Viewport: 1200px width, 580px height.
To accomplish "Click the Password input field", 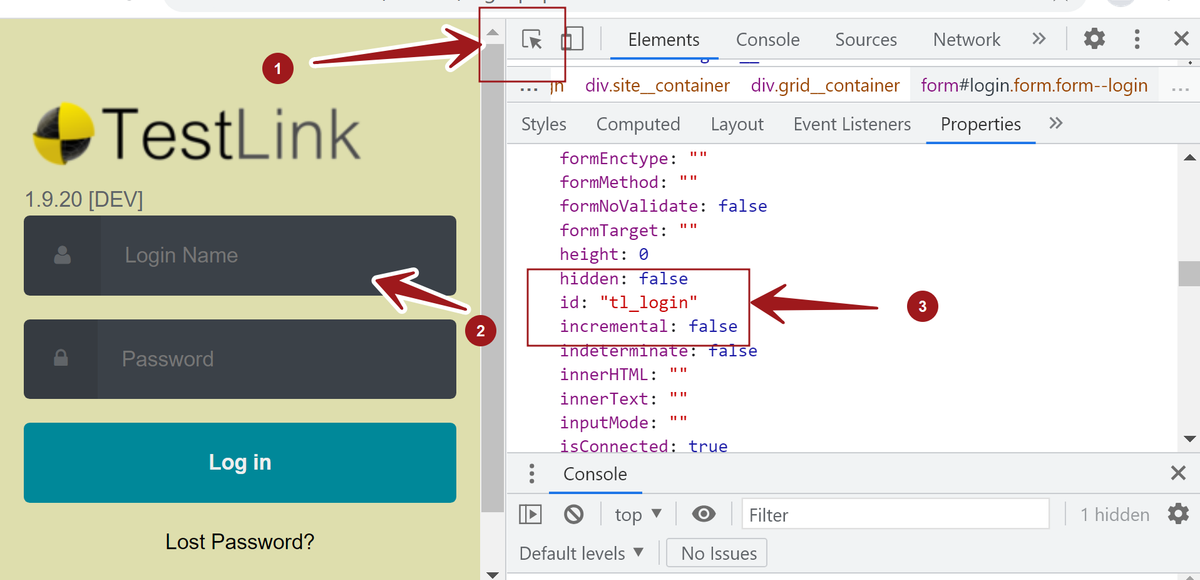I will point(240,359).
